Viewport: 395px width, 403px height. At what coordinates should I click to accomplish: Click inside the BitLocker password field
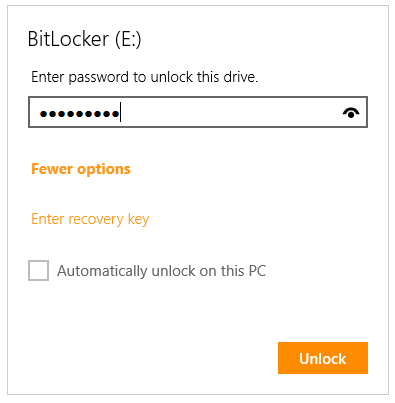click(x=198, y=112)
